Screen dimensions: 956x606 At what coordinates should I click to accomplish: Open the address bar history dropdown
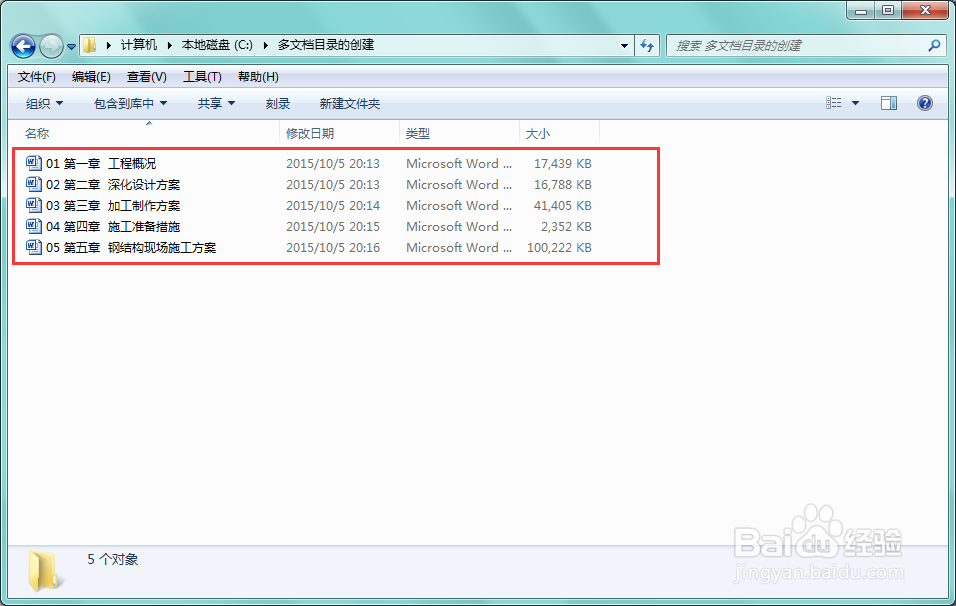pos(624,46)
